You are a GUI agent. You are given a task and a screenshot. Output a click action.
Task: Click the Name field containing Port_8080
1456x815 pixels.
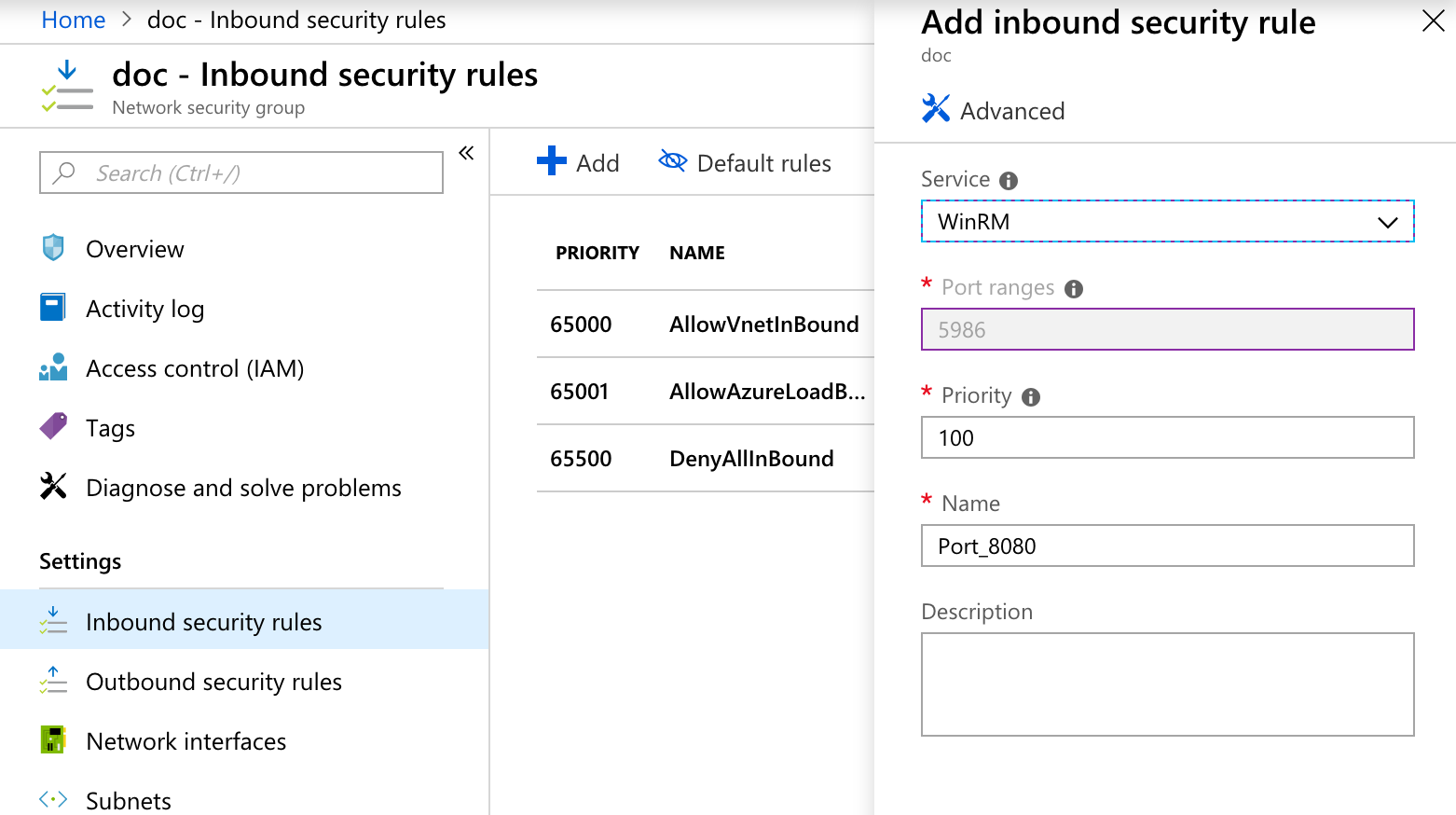point(1167,546)
